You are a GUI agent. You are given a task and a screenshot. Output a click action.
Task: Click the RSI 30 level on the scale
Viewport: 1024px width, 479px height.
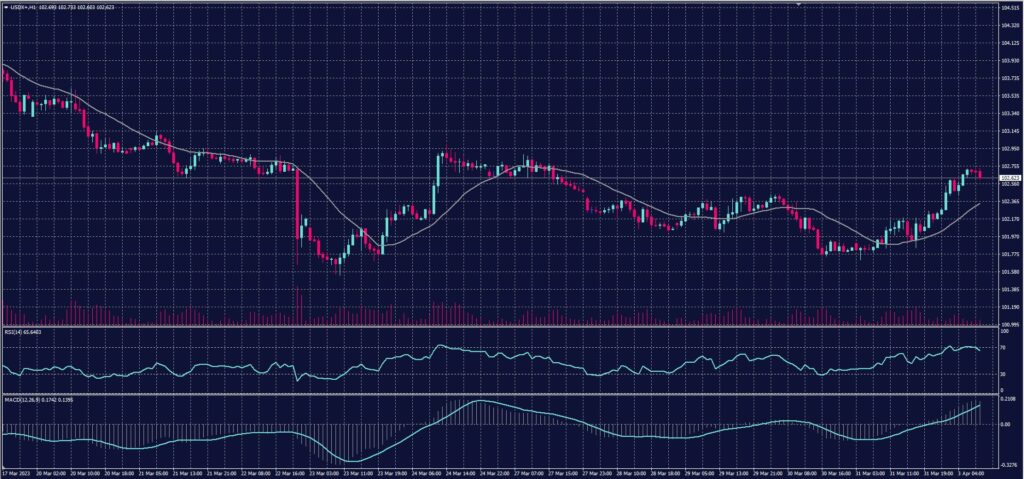tap(1003, 374)
